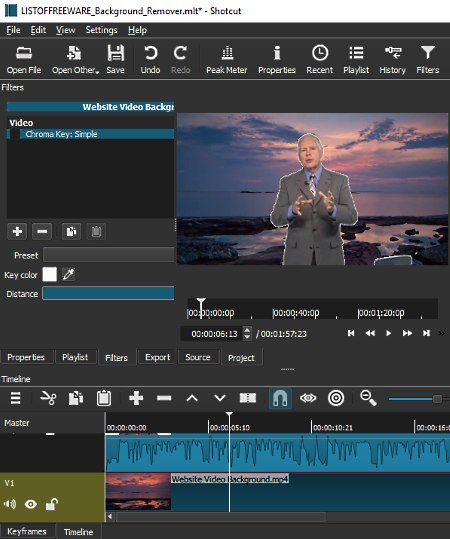Toggle timeline snapping magnet
Viewport: 450px width, 539px height.
tap(280, 398)
